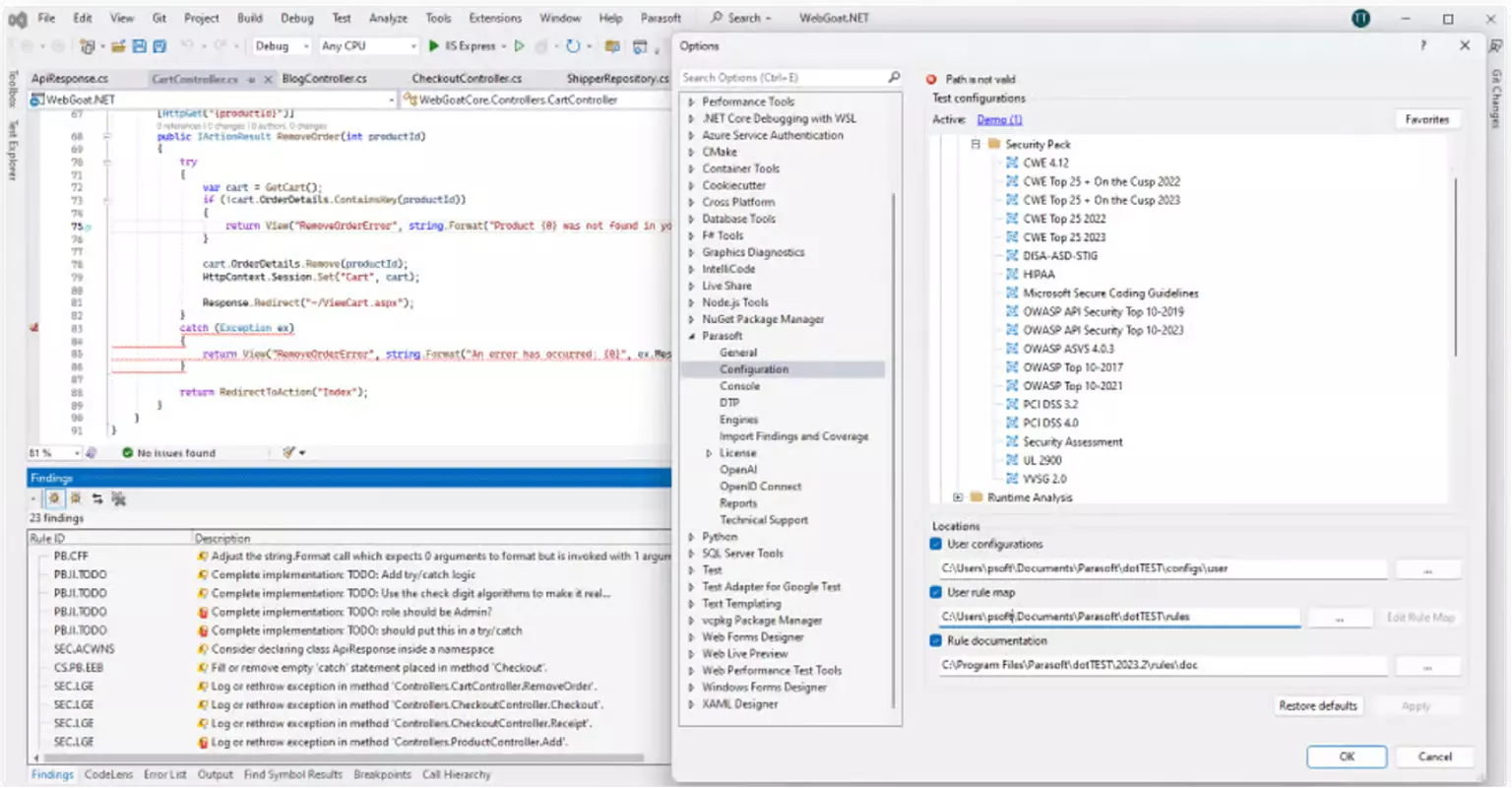Click the OK button

click(1347, 756)
